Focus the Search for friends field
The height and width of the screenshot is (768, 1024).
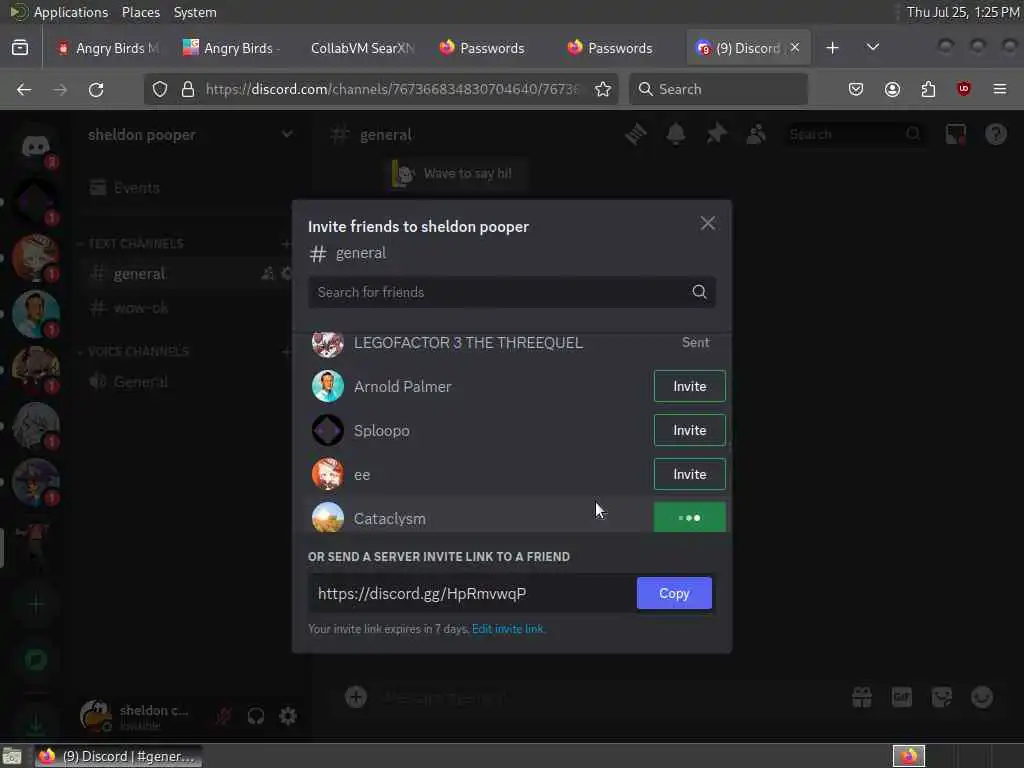click(x=511, y=292)
